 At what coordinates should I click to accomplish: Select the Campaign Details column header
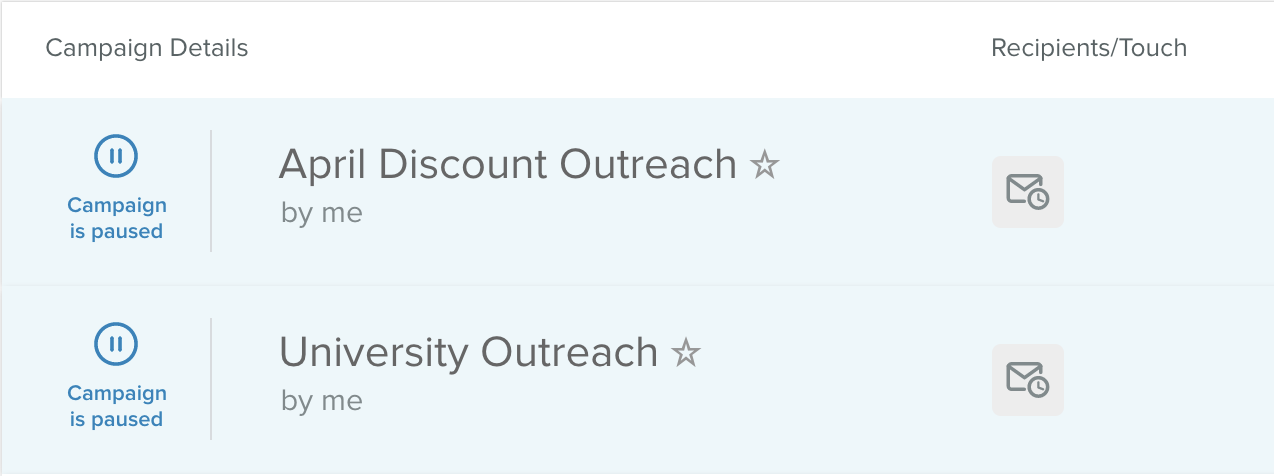[x=147, y=48]
